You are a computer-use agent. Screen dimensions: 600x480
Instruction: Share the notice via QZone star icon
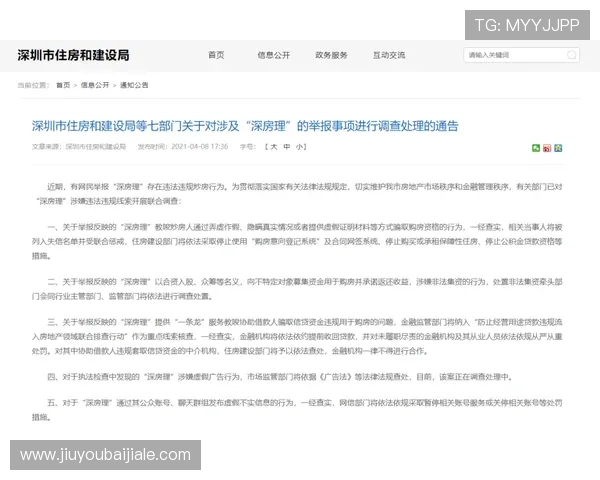[558, 148]
